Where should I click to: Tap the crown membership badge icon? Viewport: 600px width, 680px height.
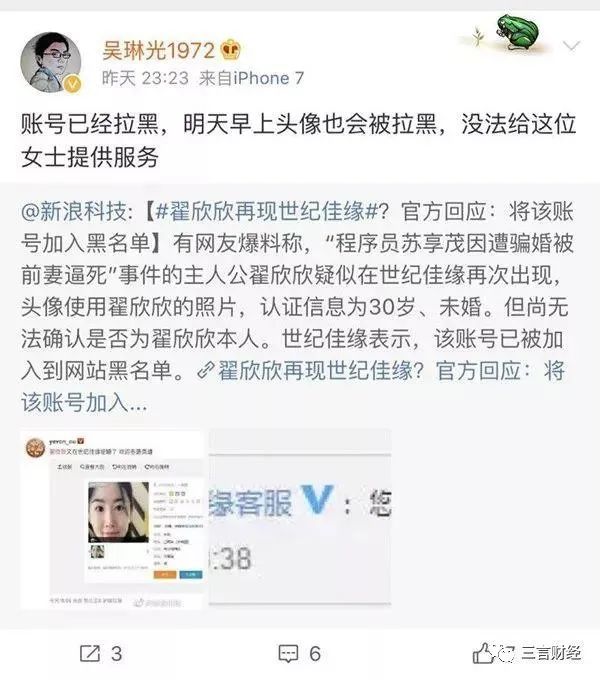point(231,50)
